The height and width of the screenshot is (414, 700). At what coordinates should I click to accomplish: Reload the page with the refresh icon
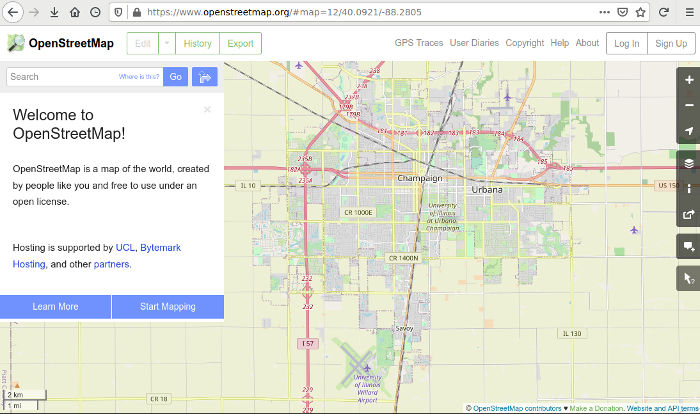[664, 12]
